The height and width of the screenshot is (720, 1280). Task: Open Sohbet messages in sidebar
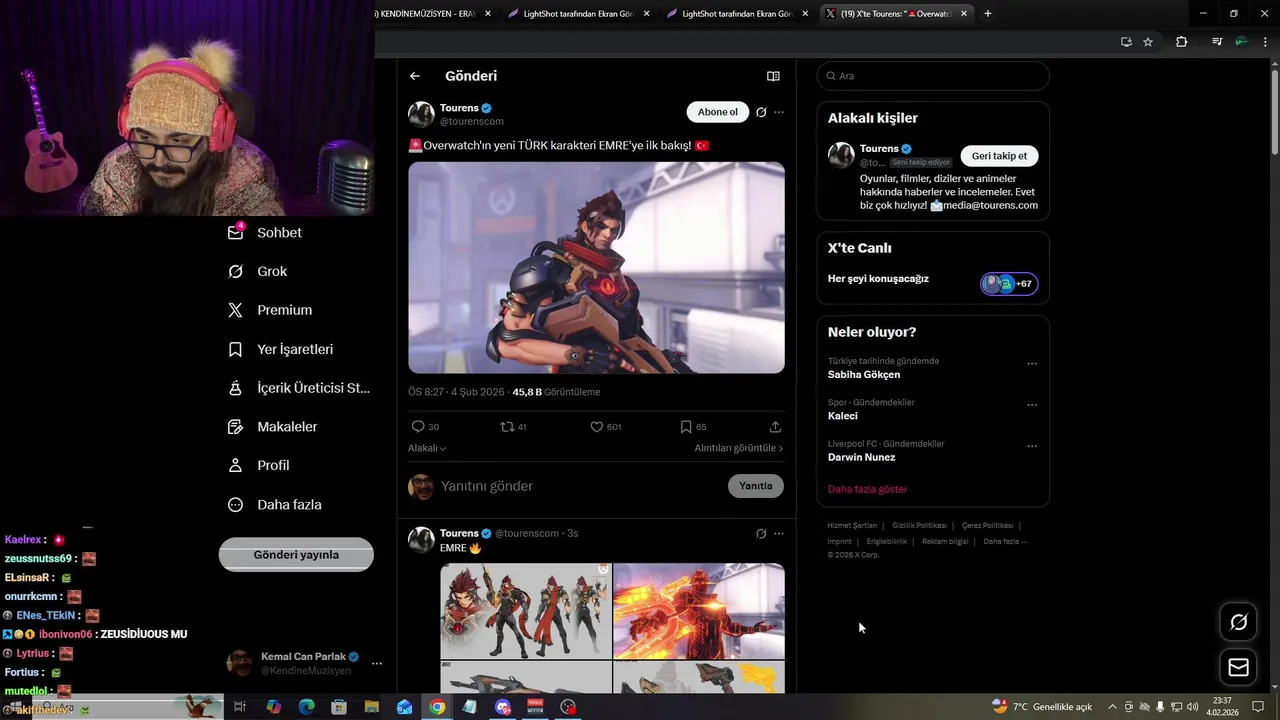(x=265, y=232)
